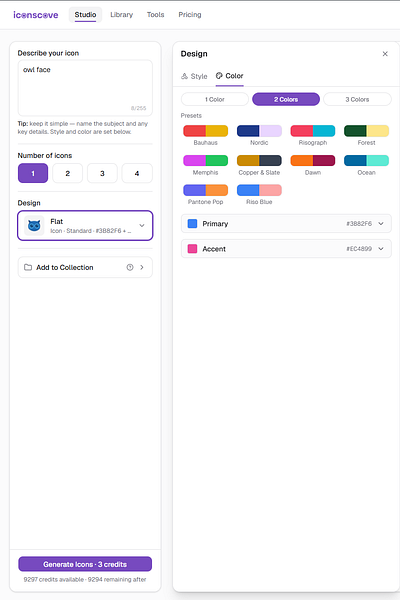Click the Presets heading
The image size is (400, 600).
tap(191, 116)
